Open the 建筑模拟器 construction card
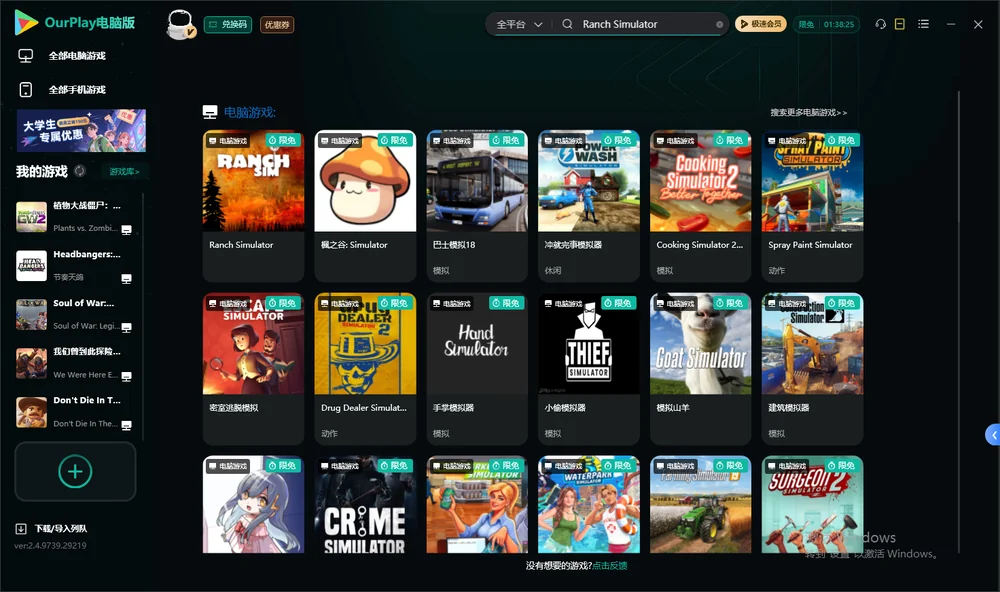 tap(812, 368)
